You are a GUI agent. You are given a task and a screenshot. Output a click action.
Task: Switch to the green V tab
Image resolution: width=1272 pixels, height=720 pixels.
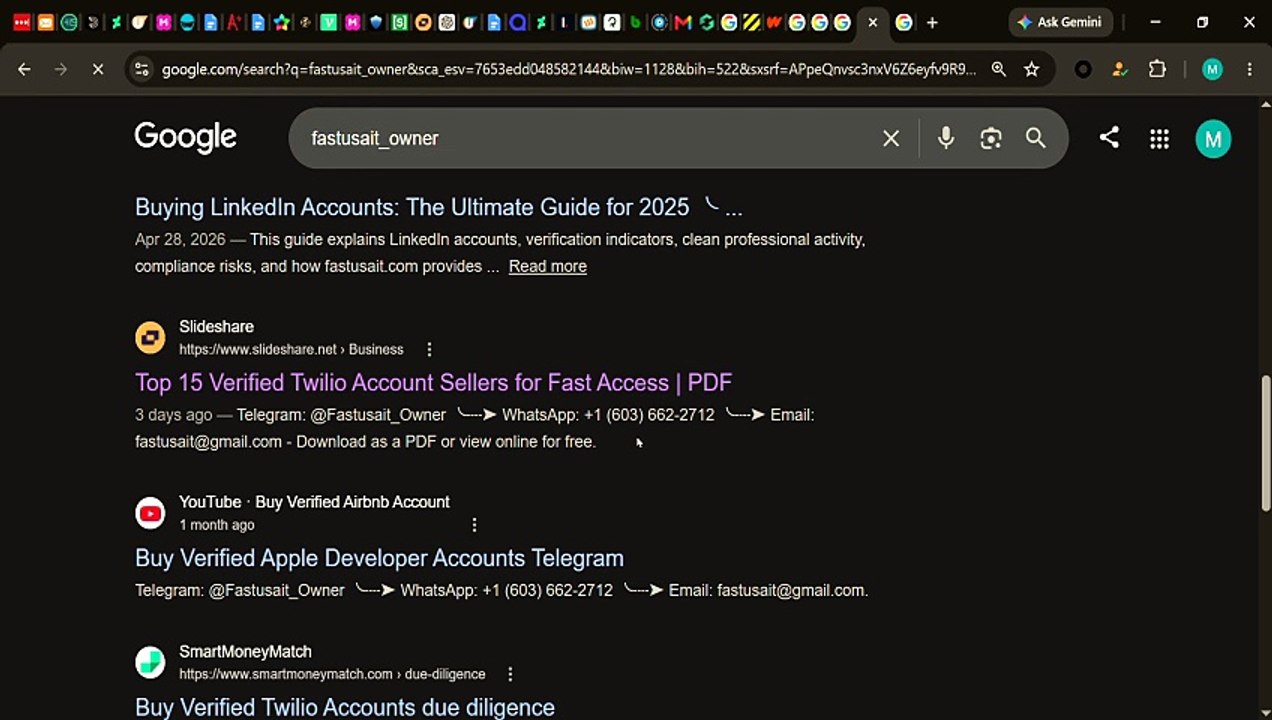click(x=328, y=22)
